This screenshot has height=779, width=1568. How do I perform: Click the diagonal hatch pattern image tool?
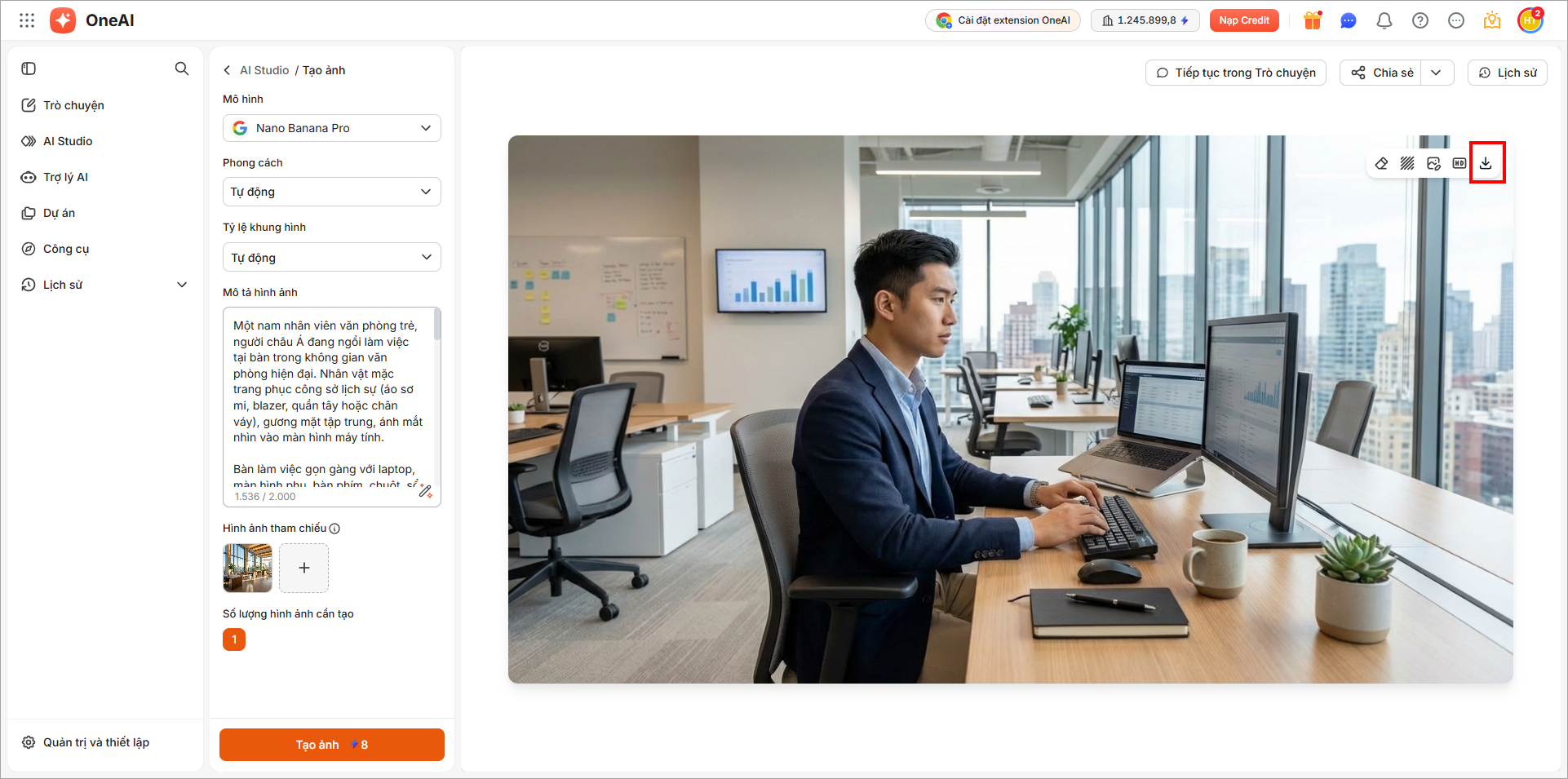[1407, 163]
